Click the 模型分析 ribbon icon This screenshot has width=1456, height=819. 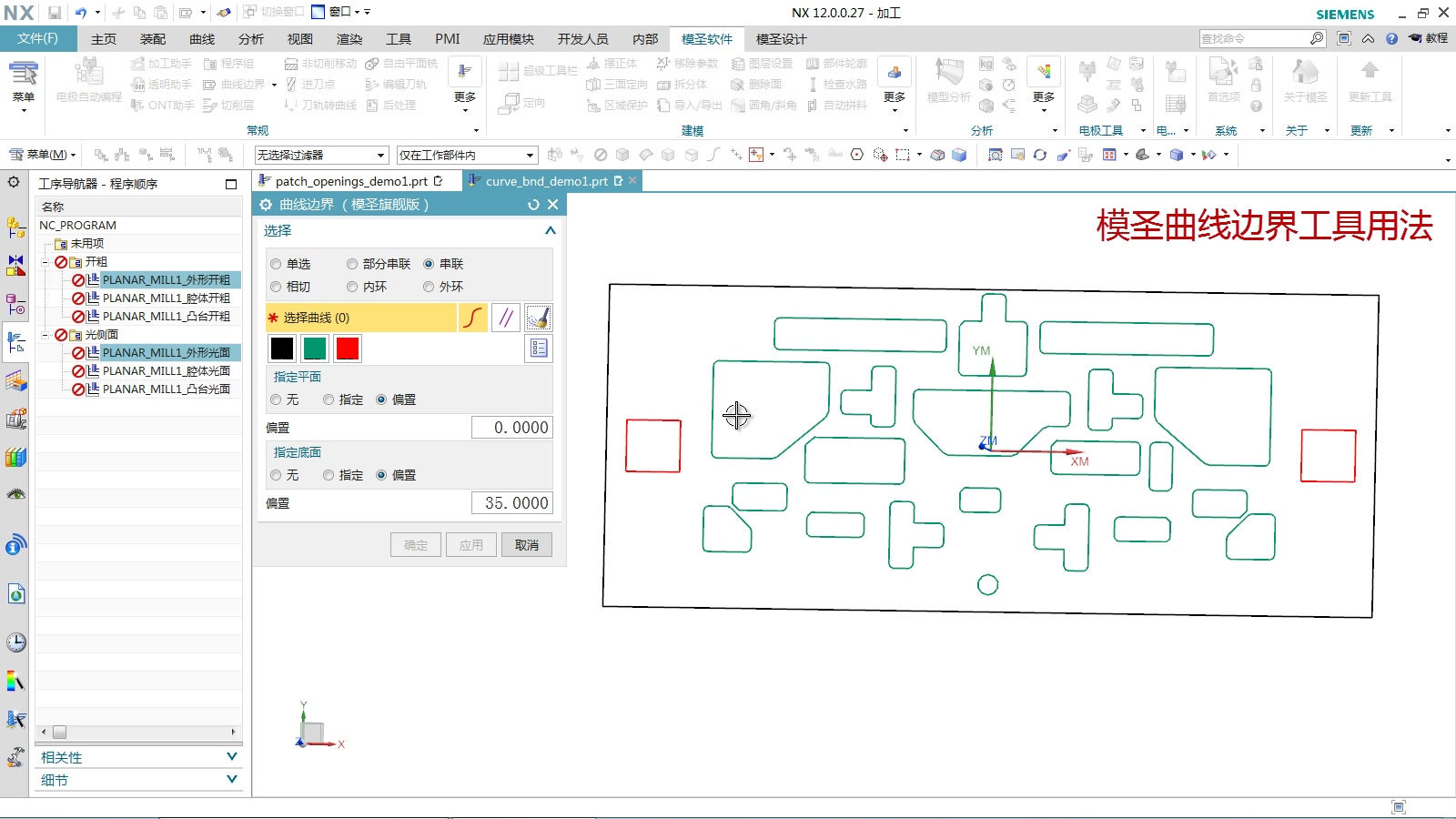(948, 80)
